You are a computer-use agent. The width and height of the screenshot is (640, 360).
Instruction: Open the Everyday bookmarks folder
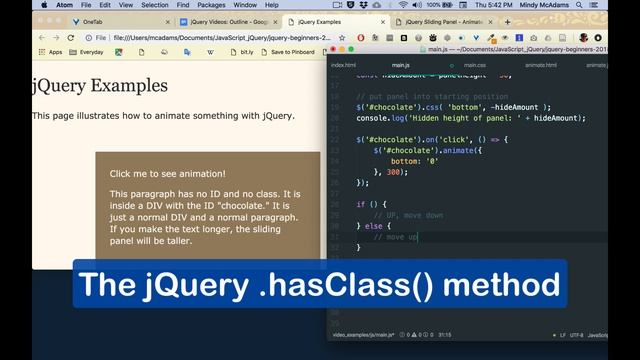click(x=86, y=52)
